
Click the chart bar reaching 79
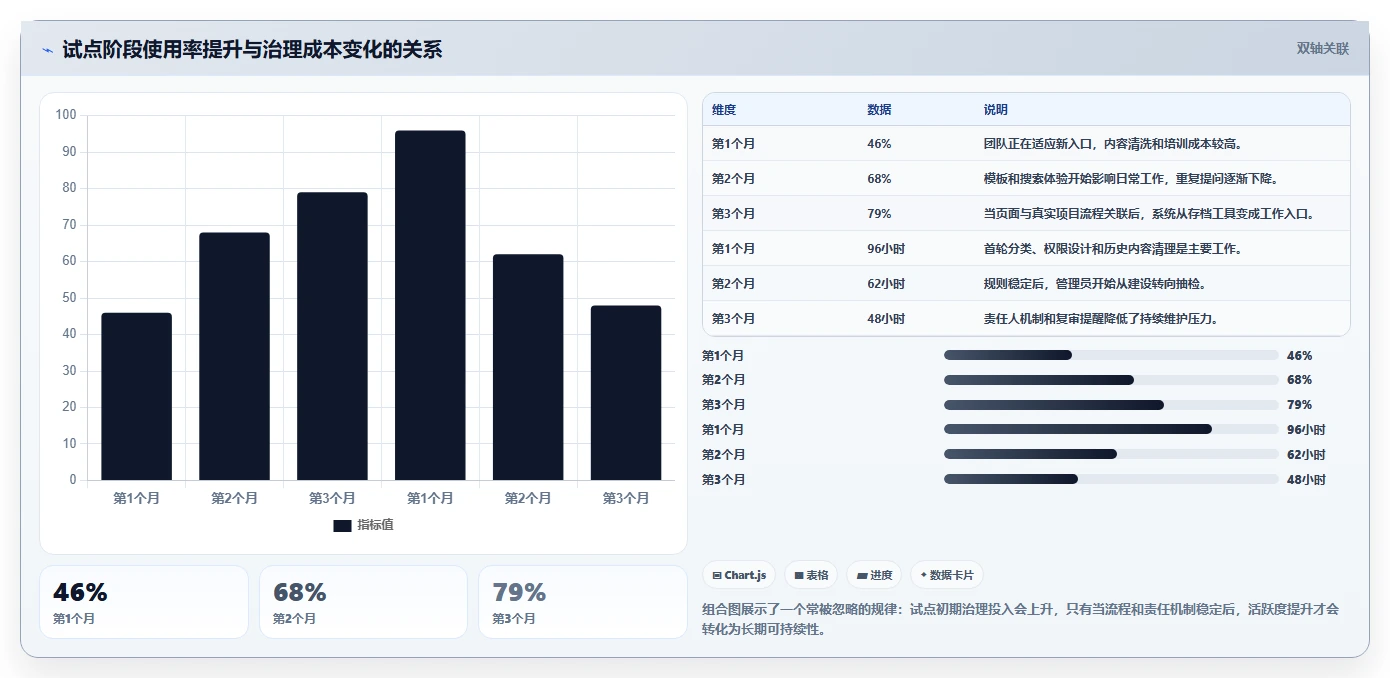[x=332, y=336]
